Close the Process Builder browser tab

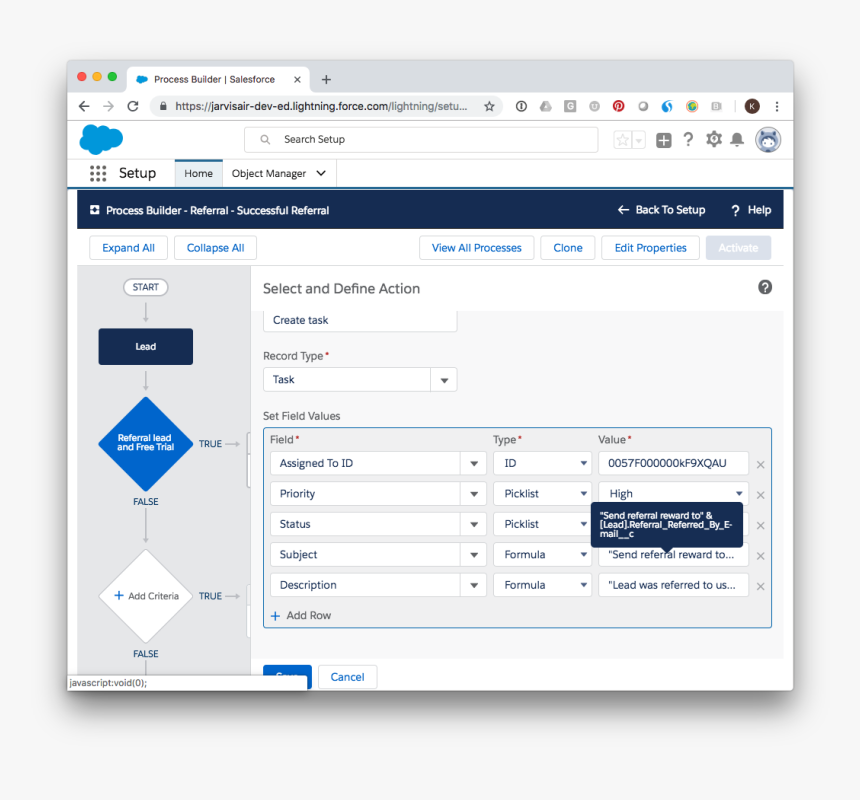coord(297,80)
